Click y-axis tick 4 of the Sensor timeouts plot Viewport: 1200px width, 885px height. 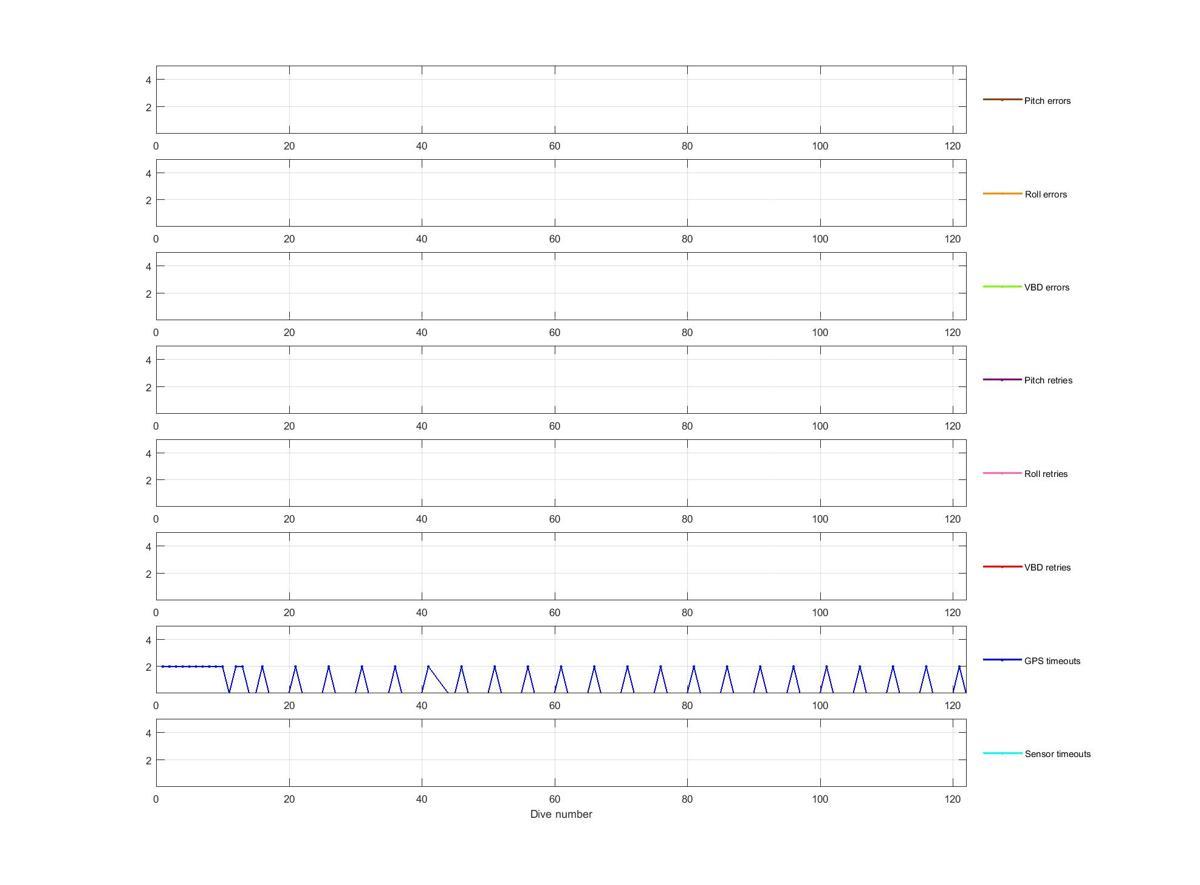pos(148,733)
